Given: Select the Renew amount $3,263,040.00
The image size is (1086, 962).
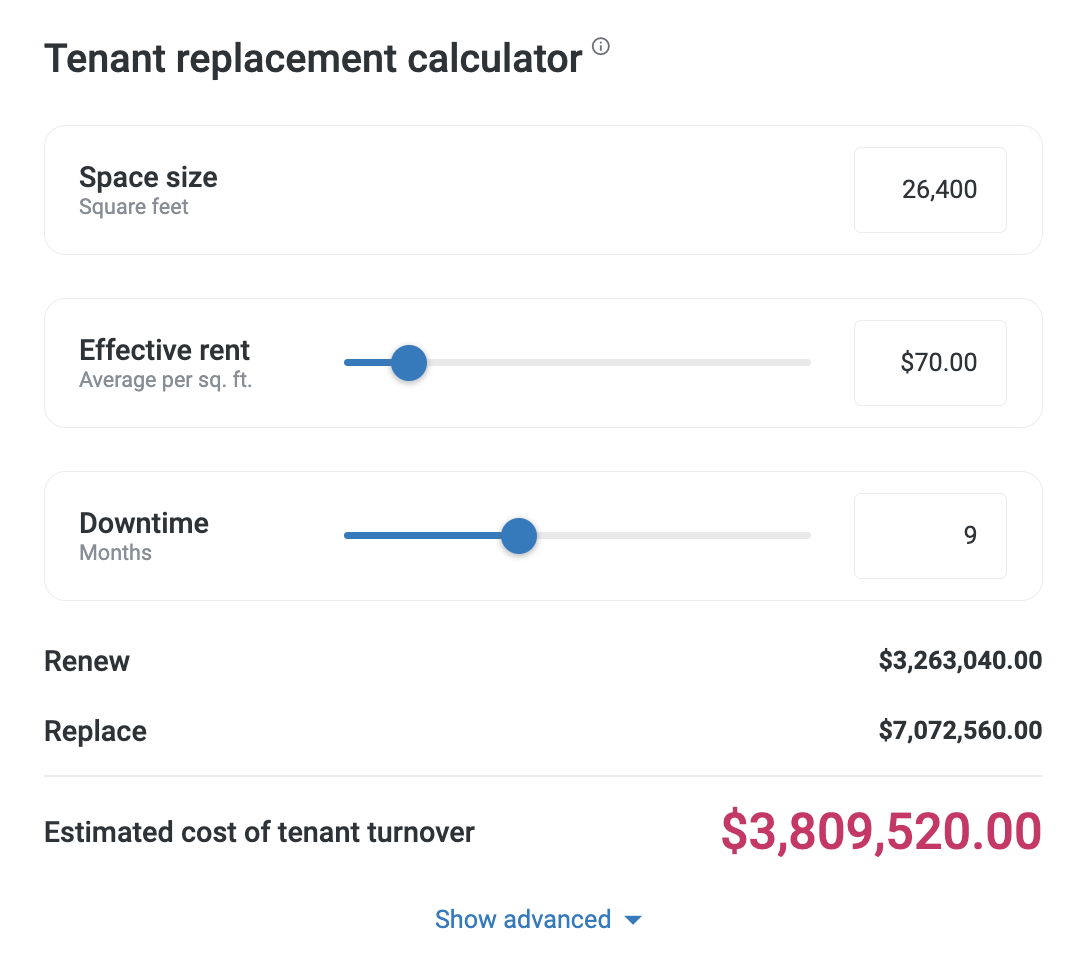Looking at the screenshot, I should click(x=960, y=661).
